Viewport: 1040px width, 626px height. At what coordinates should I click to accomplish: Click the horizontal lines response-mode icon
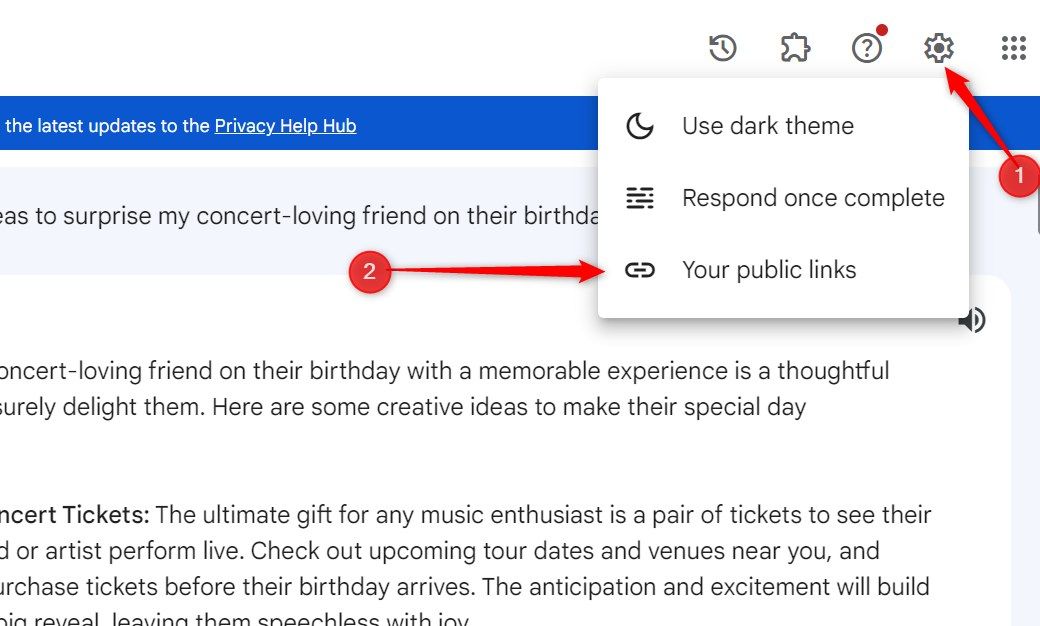639,198
